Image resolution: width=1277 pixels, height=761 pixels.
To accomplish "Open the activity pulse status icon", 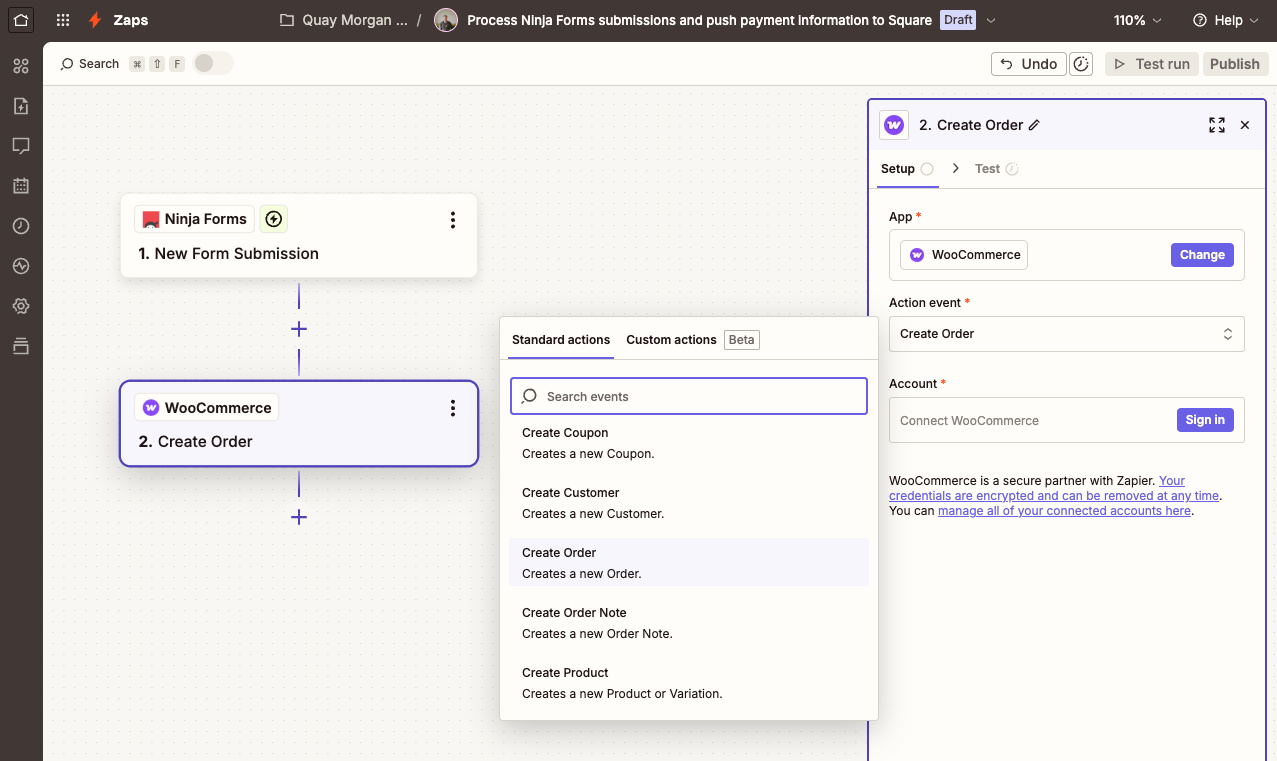I will [21, 266].
